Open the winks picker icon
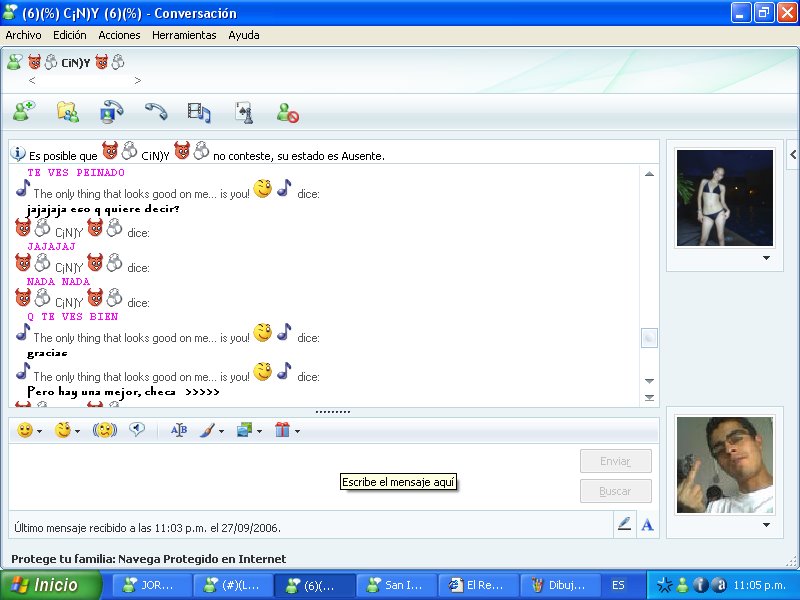This screenshot has width=800, height=600. point(63,431)
